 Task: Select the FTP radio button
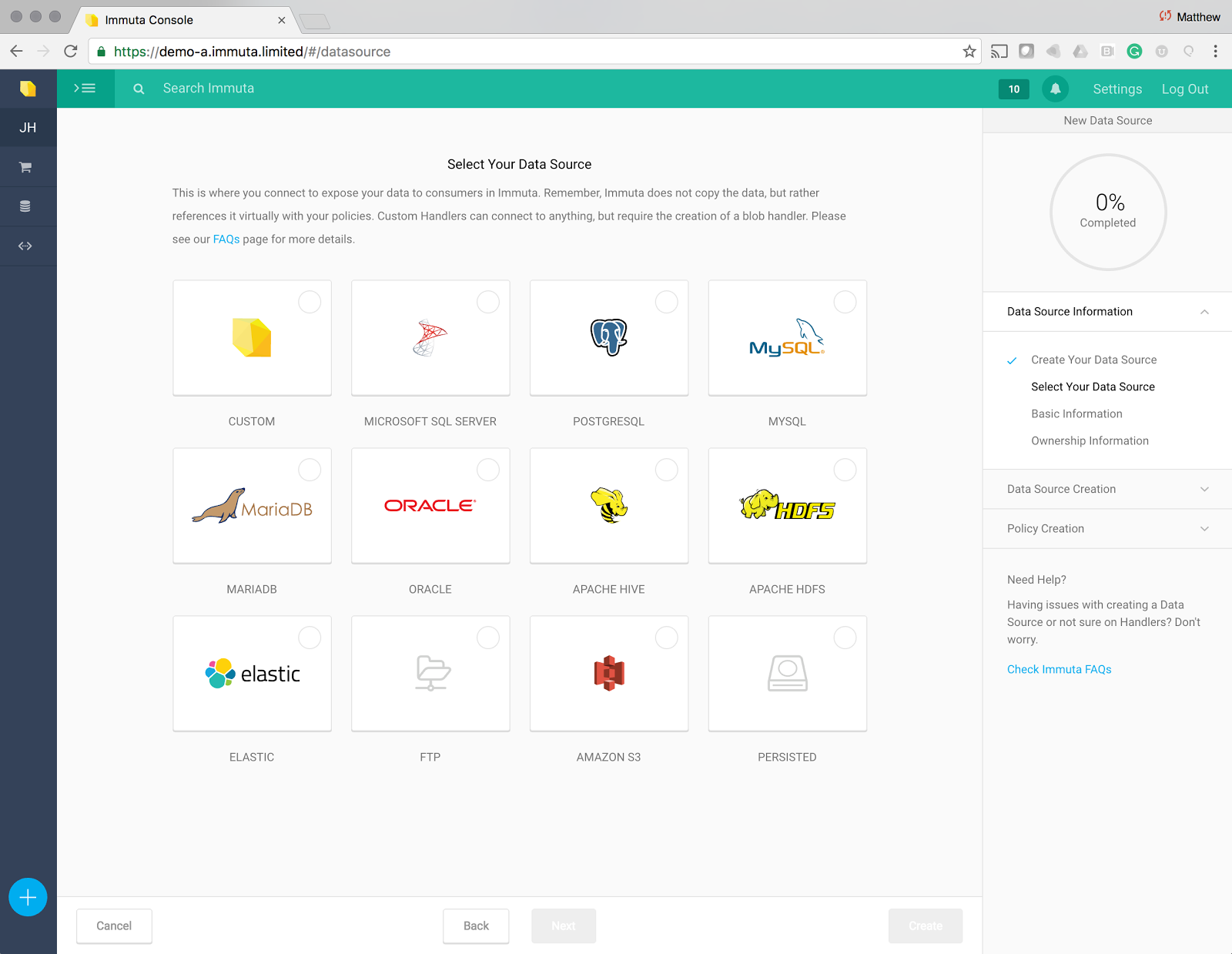[x=488, y=638]
